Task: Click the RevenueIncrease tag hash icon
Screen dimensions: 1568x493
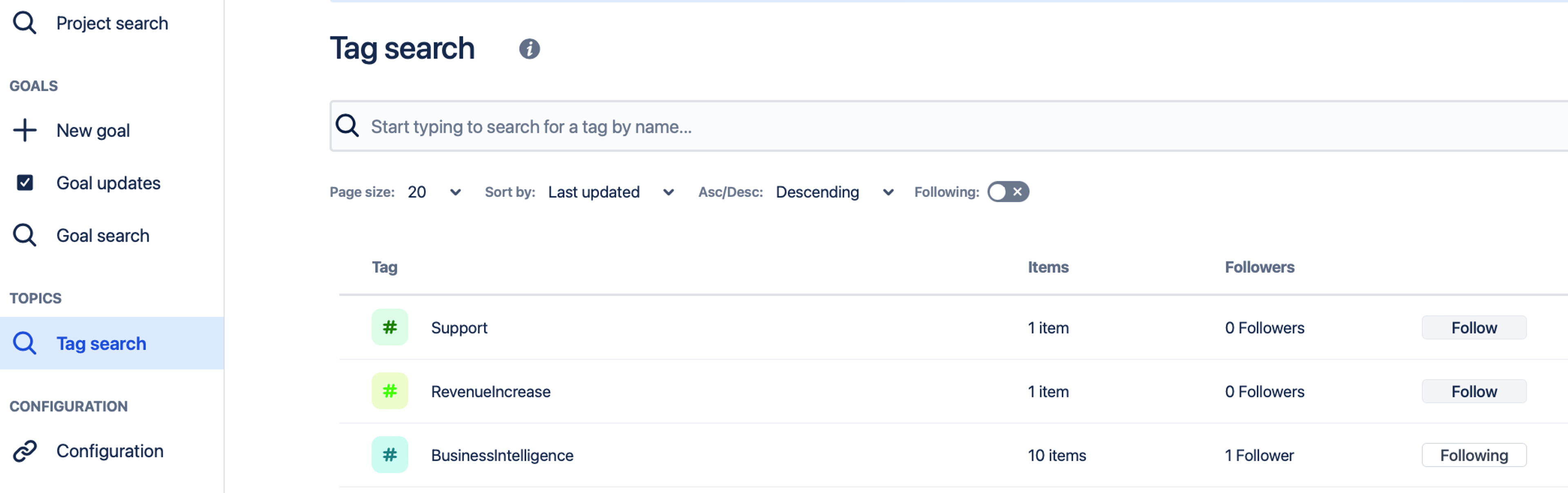Action: coord(390,391)
